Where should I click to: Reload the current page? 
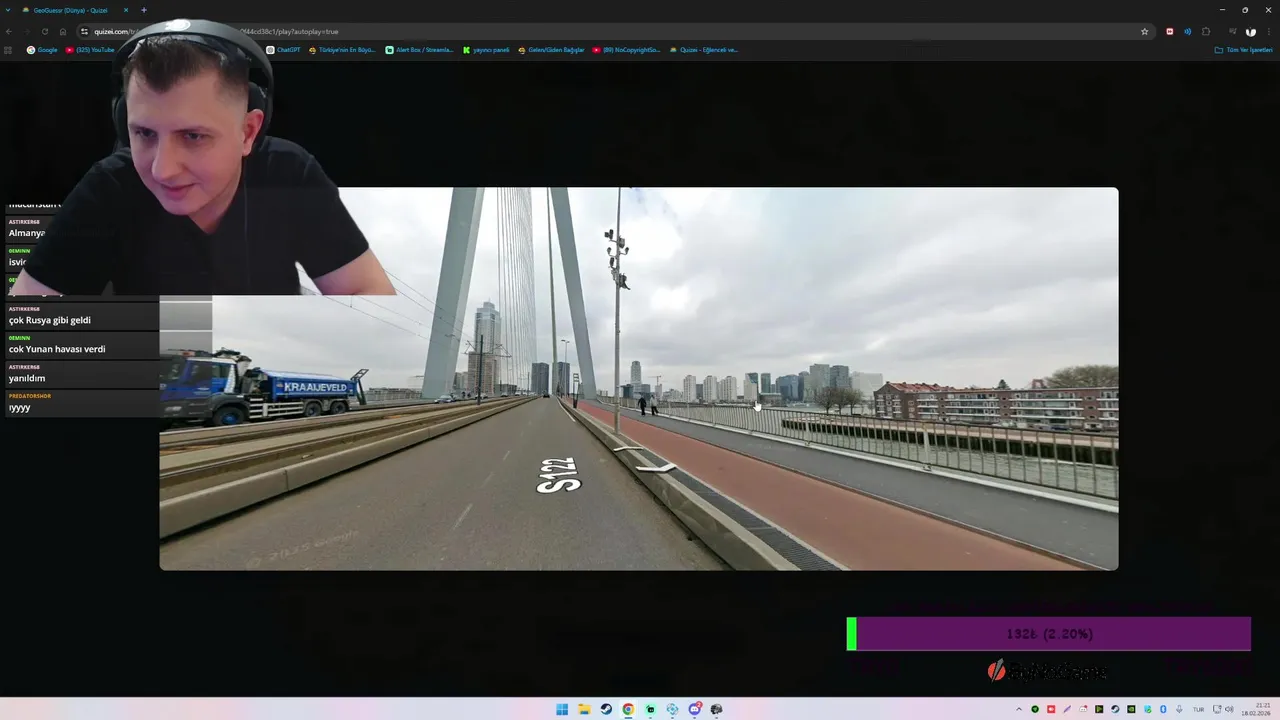tap(45, 31)
